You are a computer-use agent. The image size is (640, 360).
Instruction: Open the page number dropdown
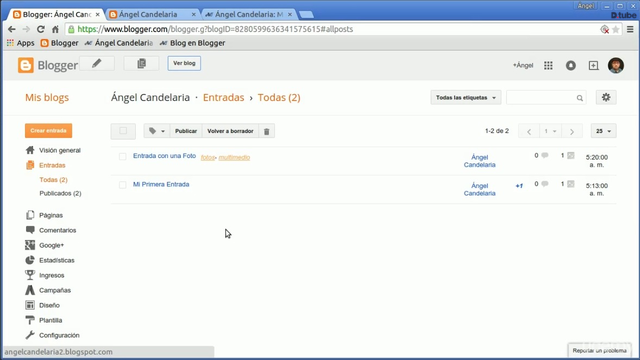pos(550,131)
